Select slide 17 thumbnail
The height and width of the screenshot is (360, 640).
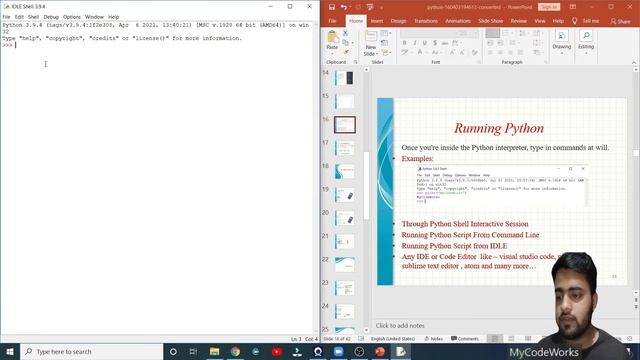tap(344, 148)
